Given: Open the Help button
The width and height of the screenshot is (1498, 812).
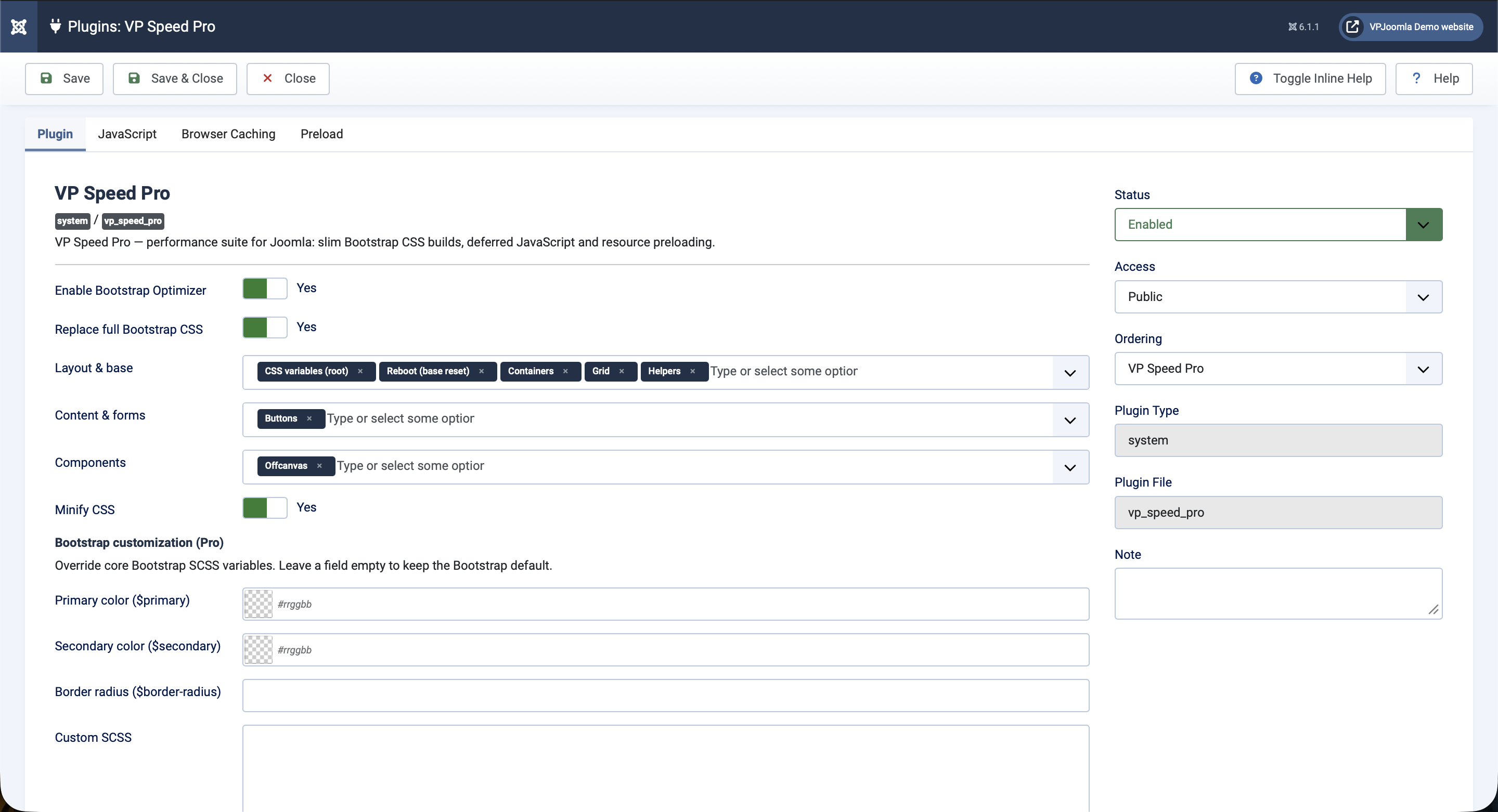Looking at the screenshot, I should coord(1434,79).
